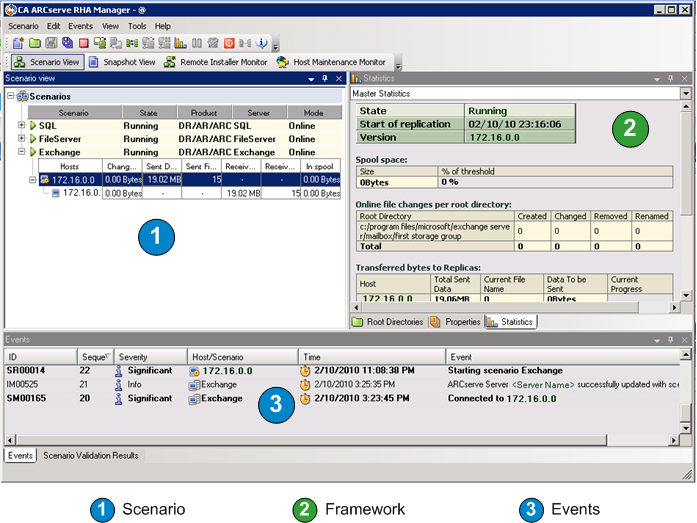The image size is (697, 523).
Task: Select the master host 172.16.0.0 row
Action: pyautogui.click(x=190, y=180)
